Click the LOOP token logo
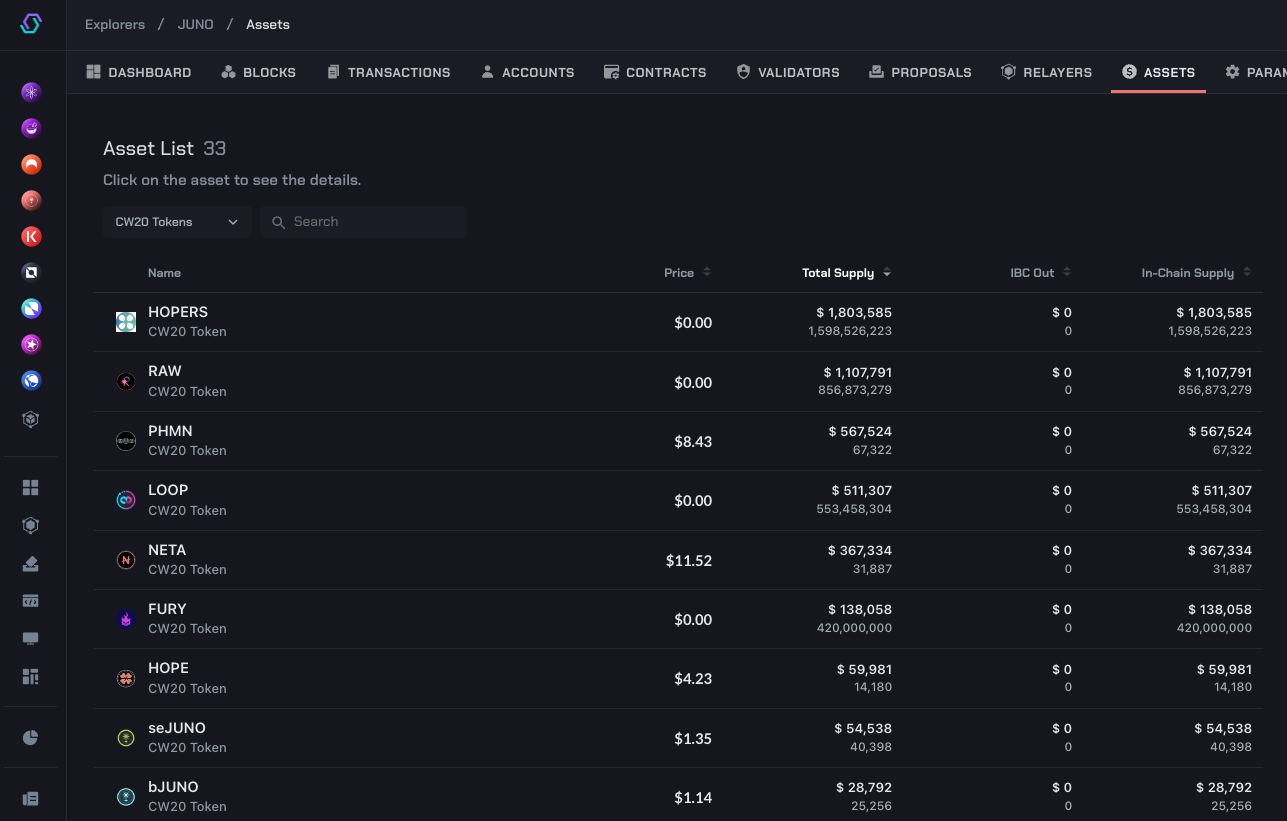 pos(126,500)
